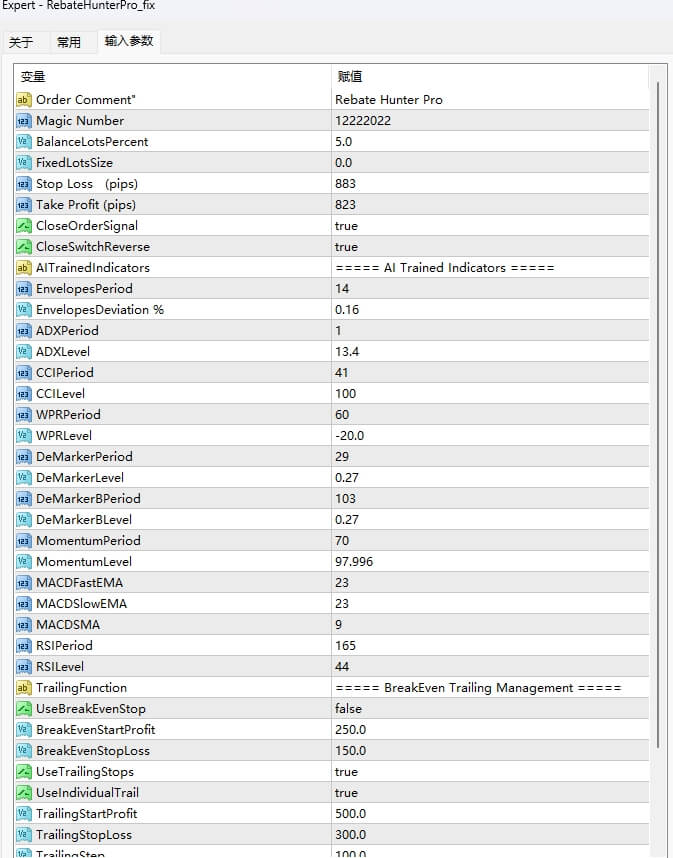Select the WPRPeriod value 60
Viewport: 673px width, 858px height.
pyautogui.click(x=342, y=415)
